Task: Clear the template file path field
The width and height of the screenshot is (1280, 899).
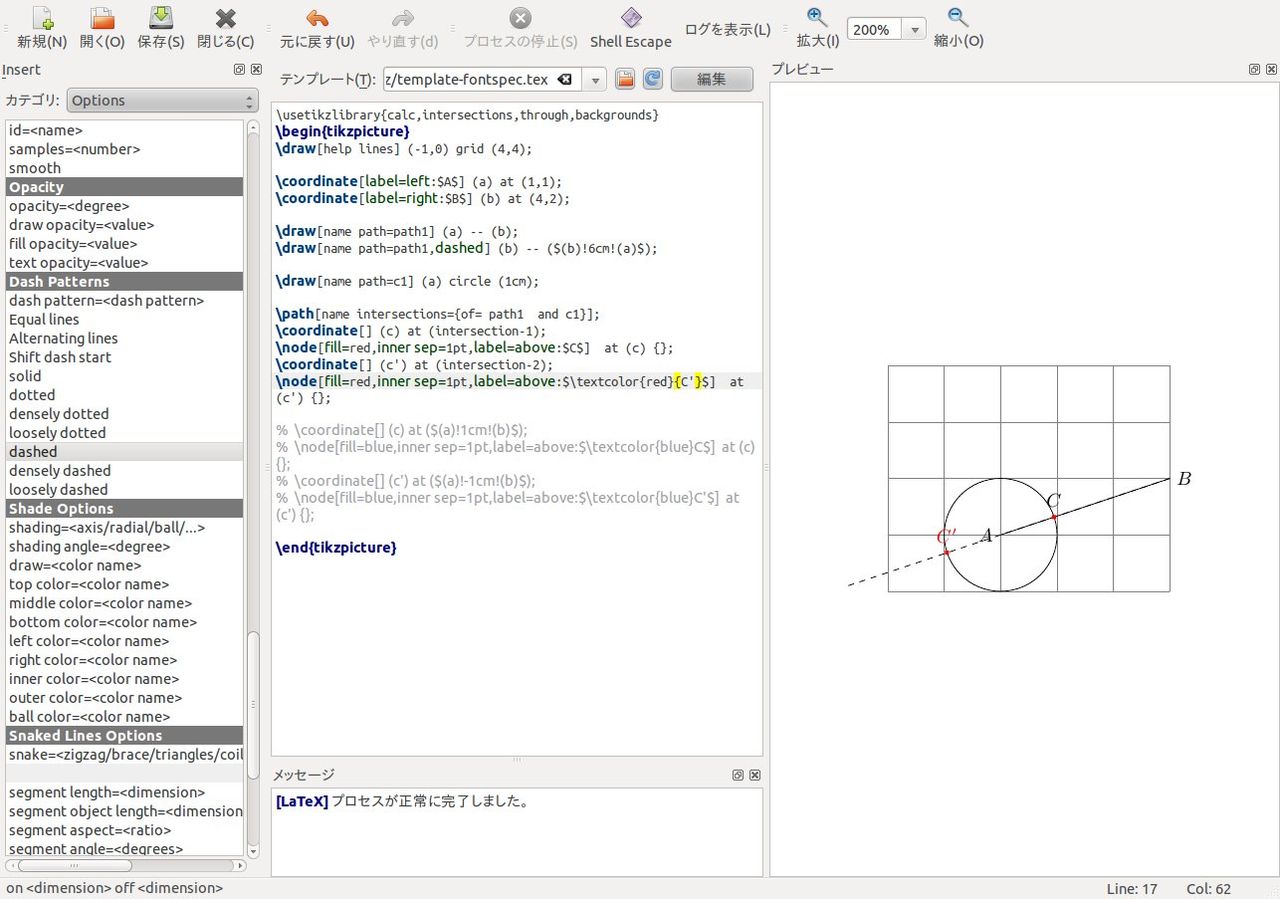Action: 565,79
